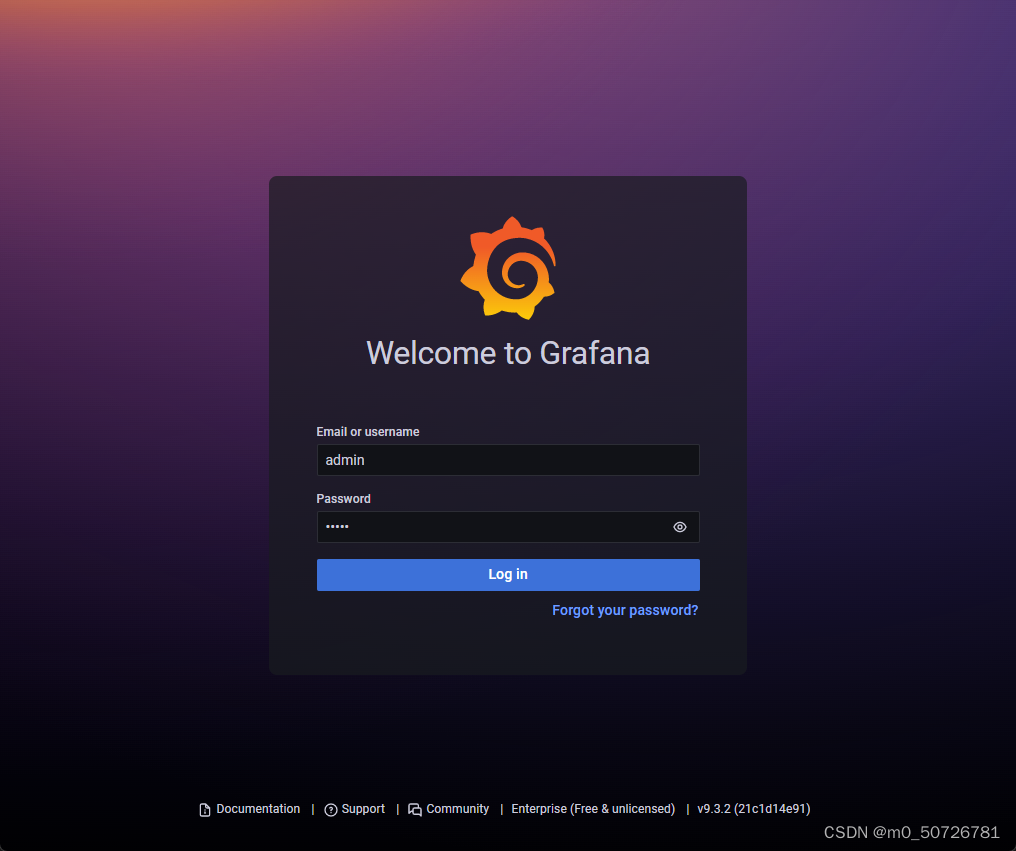The image size is (1016, 851).
Task: Open the Documentation footer link
Action: coord(258,809)
